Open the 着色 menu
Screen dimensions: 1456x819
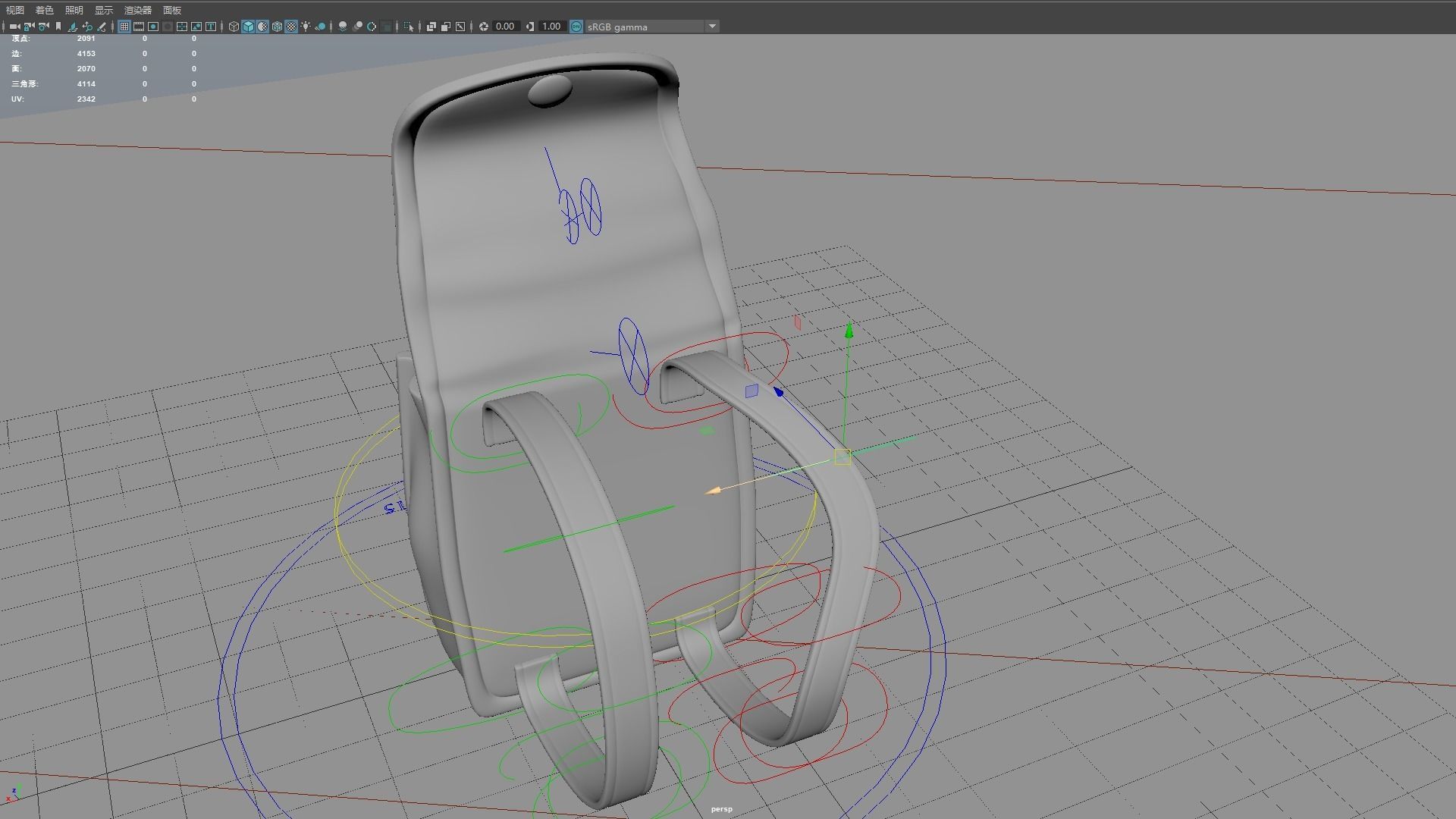45,10
